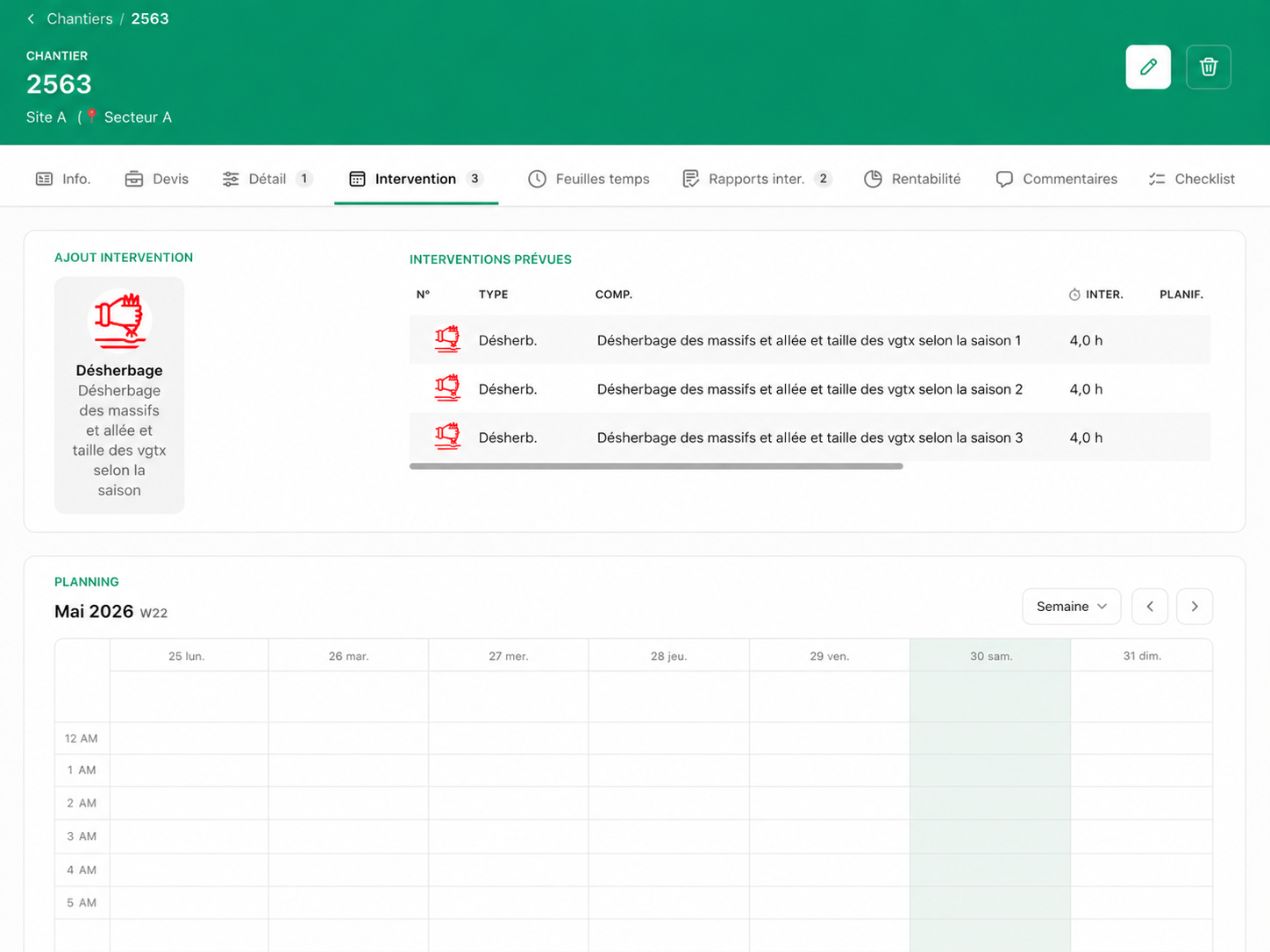Image resolution: width=1270 pixels, height=952 pixels.
Task: Open the Détail tab
Action: pos(267,179)
